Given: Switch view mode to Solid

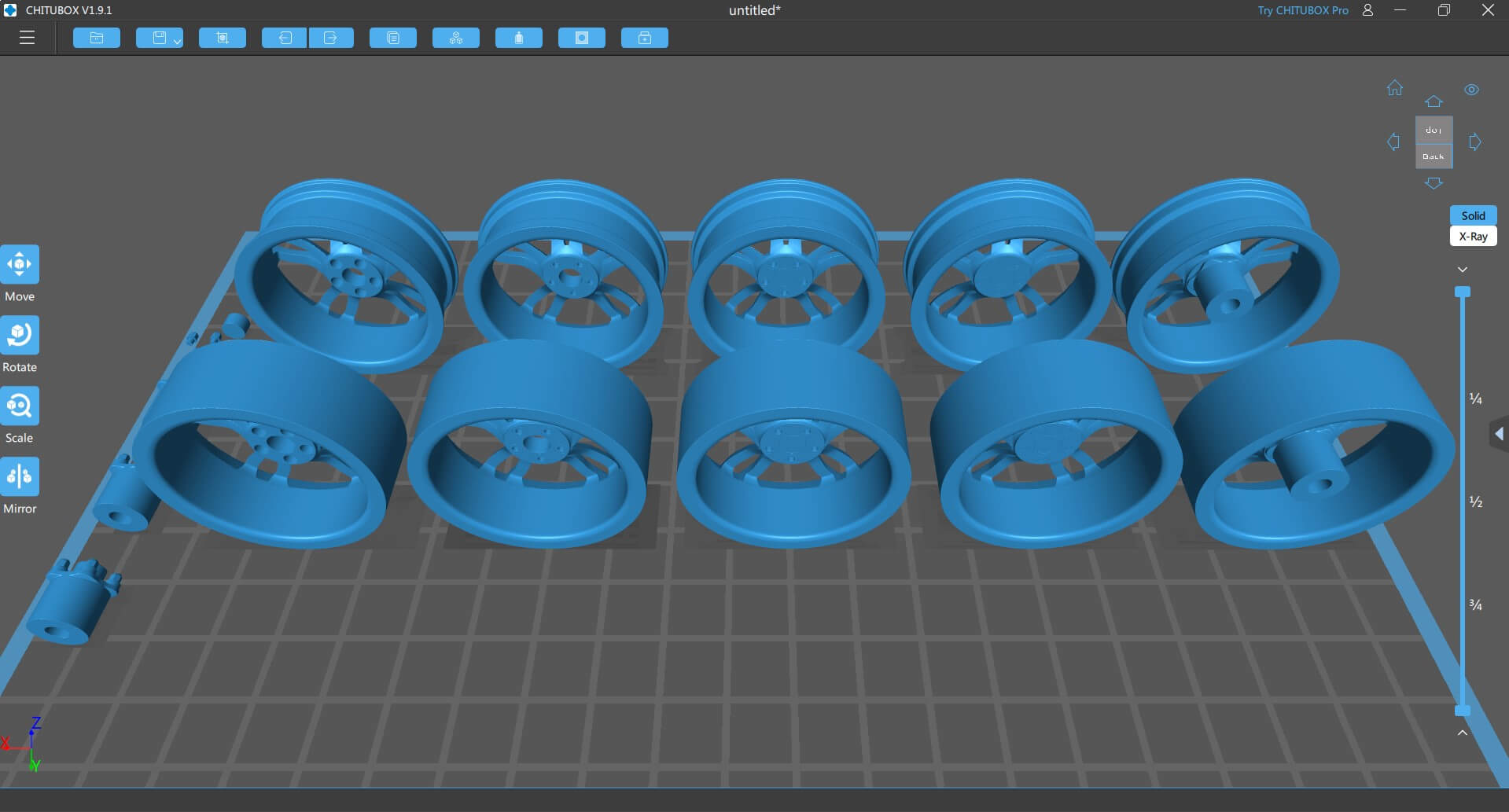Looking at the screenshot, I should click(1473, 215).
